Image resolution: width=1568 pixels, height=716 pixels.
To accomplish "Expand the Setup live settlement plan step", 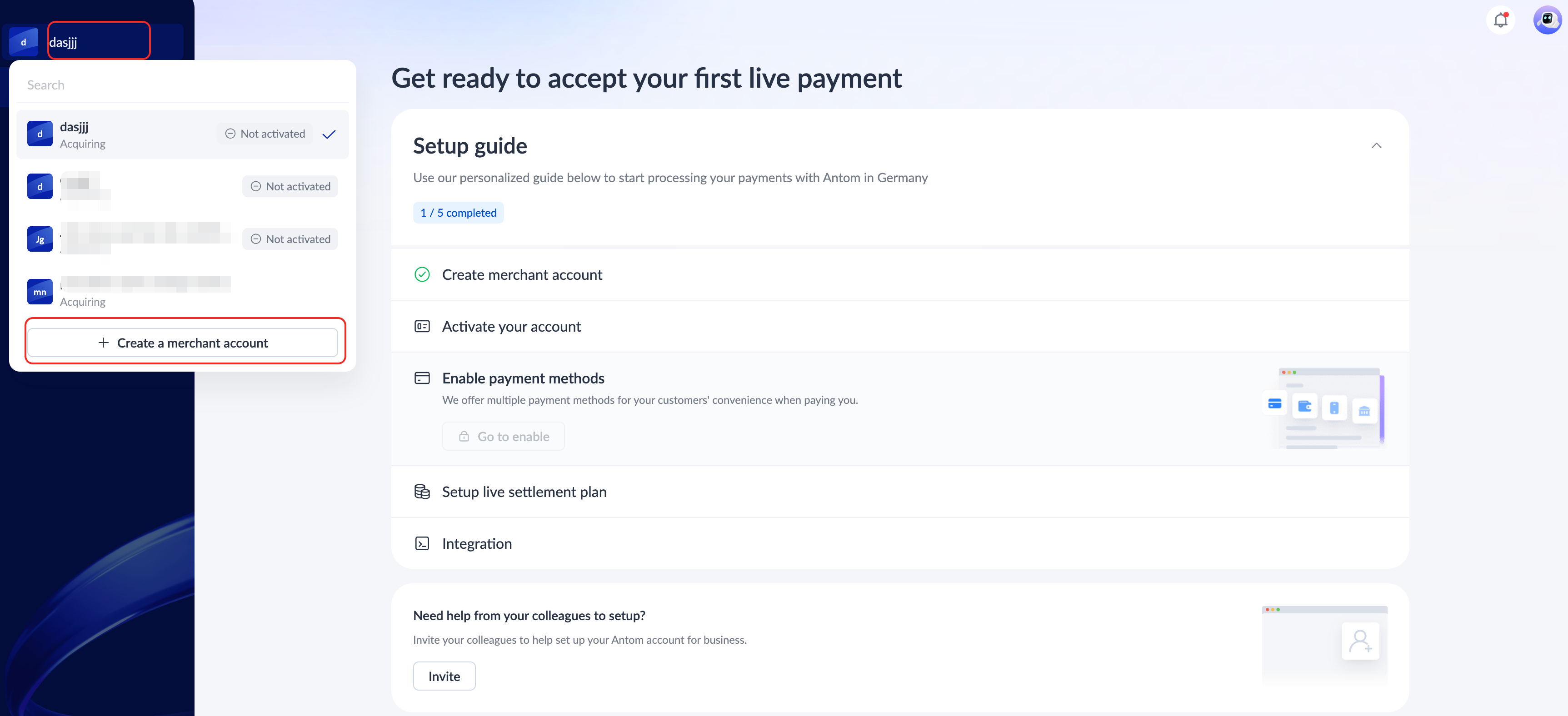I will [x=524, y=492].
